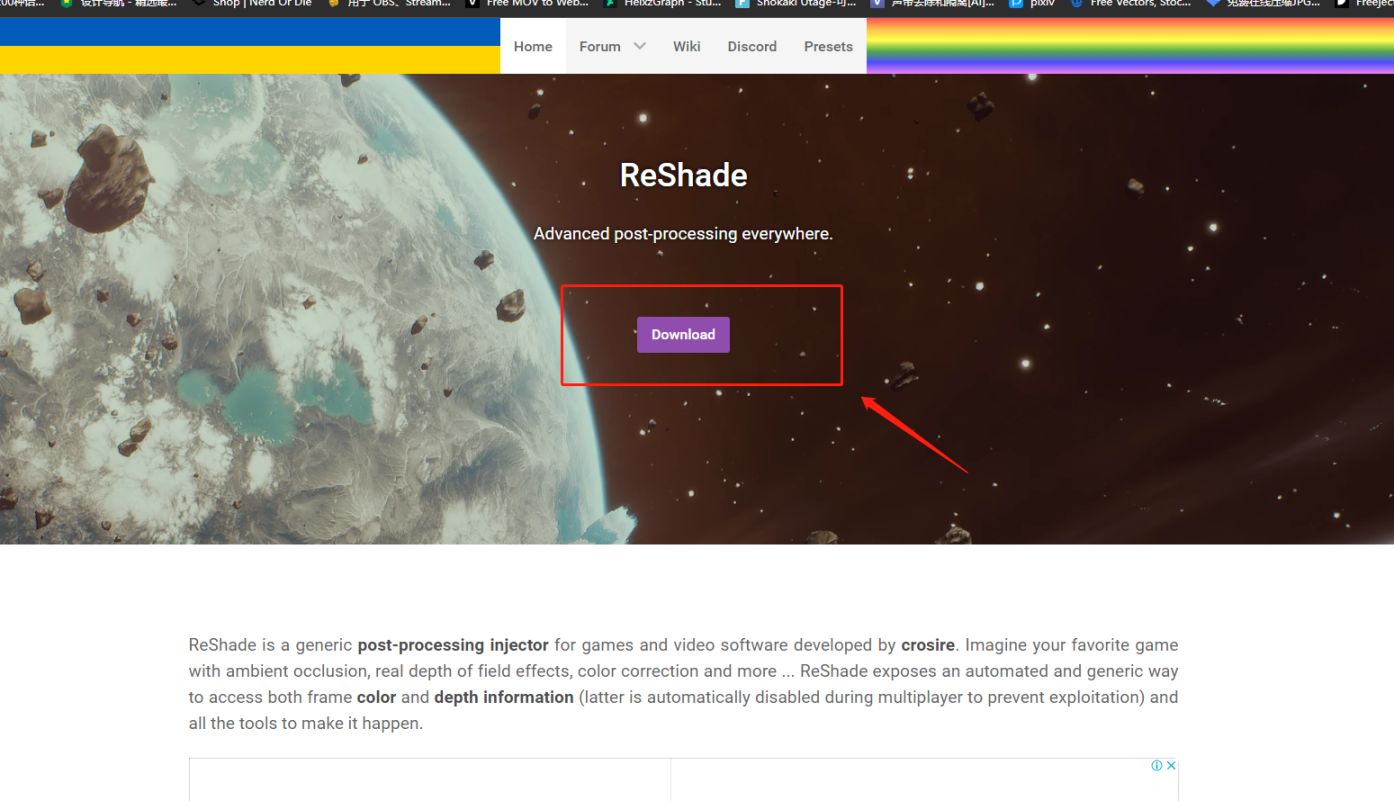The width and height of the screenshot is (1394, 801).
Task: Click the ad info (AdChoices) icon
Action: pos(1156,766)
